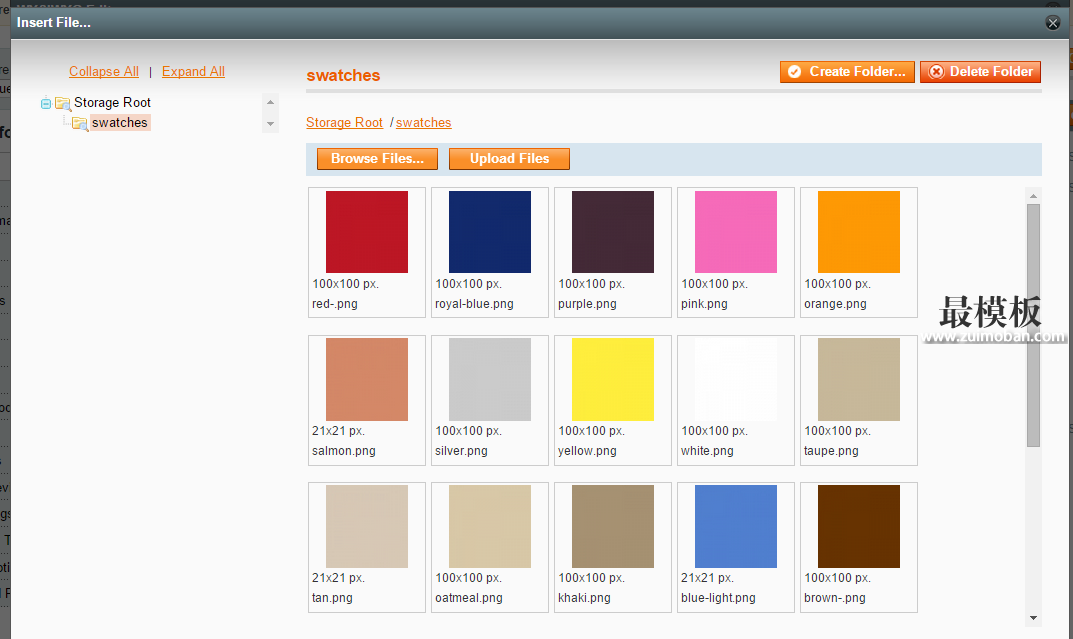Select the purple swatch thumbnail
The width and height of the screenshot is (1073, 639).
tap(613, 232)
